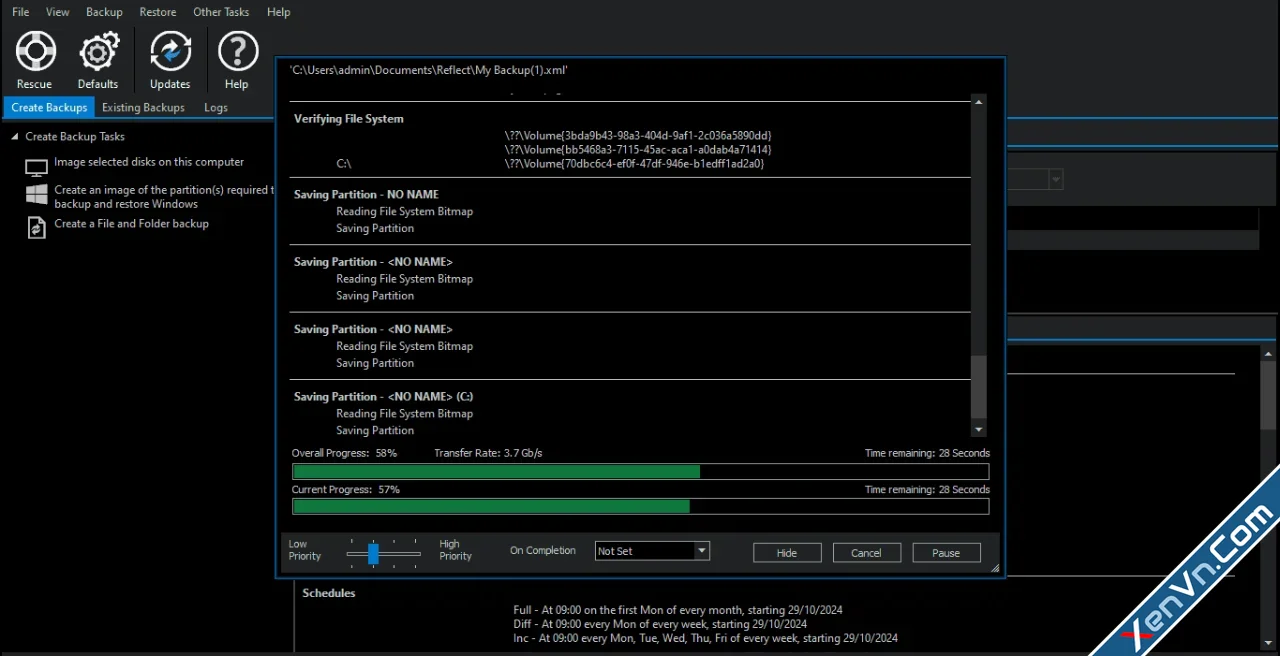Select Create an image of the partition(s) required
Screen dimensions: 1280x656
point(164,196)
